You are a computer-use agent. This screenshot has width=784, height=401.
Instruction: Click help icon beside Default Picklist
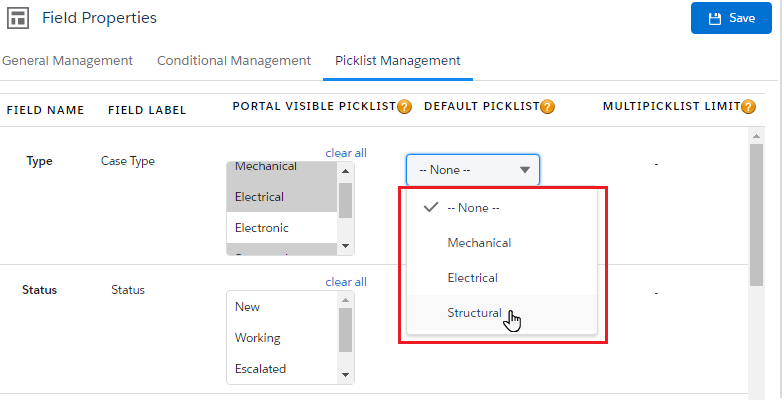548,107
